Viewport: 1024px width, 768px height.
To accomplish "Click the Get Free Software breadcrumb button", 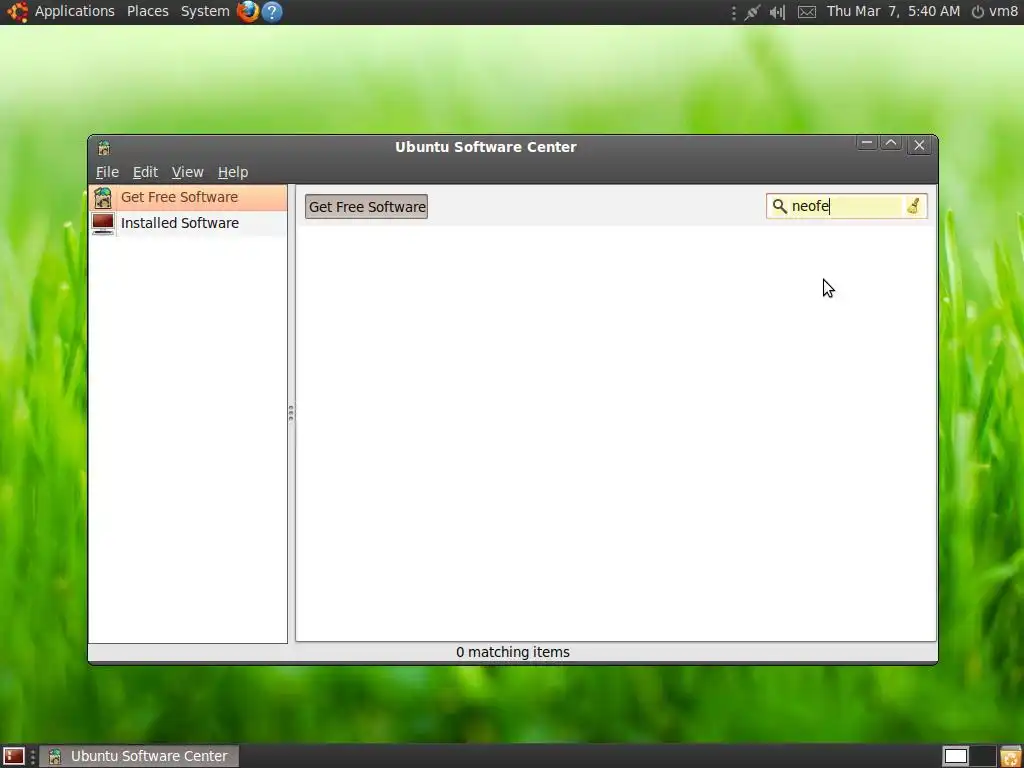I will pos(366,206).
